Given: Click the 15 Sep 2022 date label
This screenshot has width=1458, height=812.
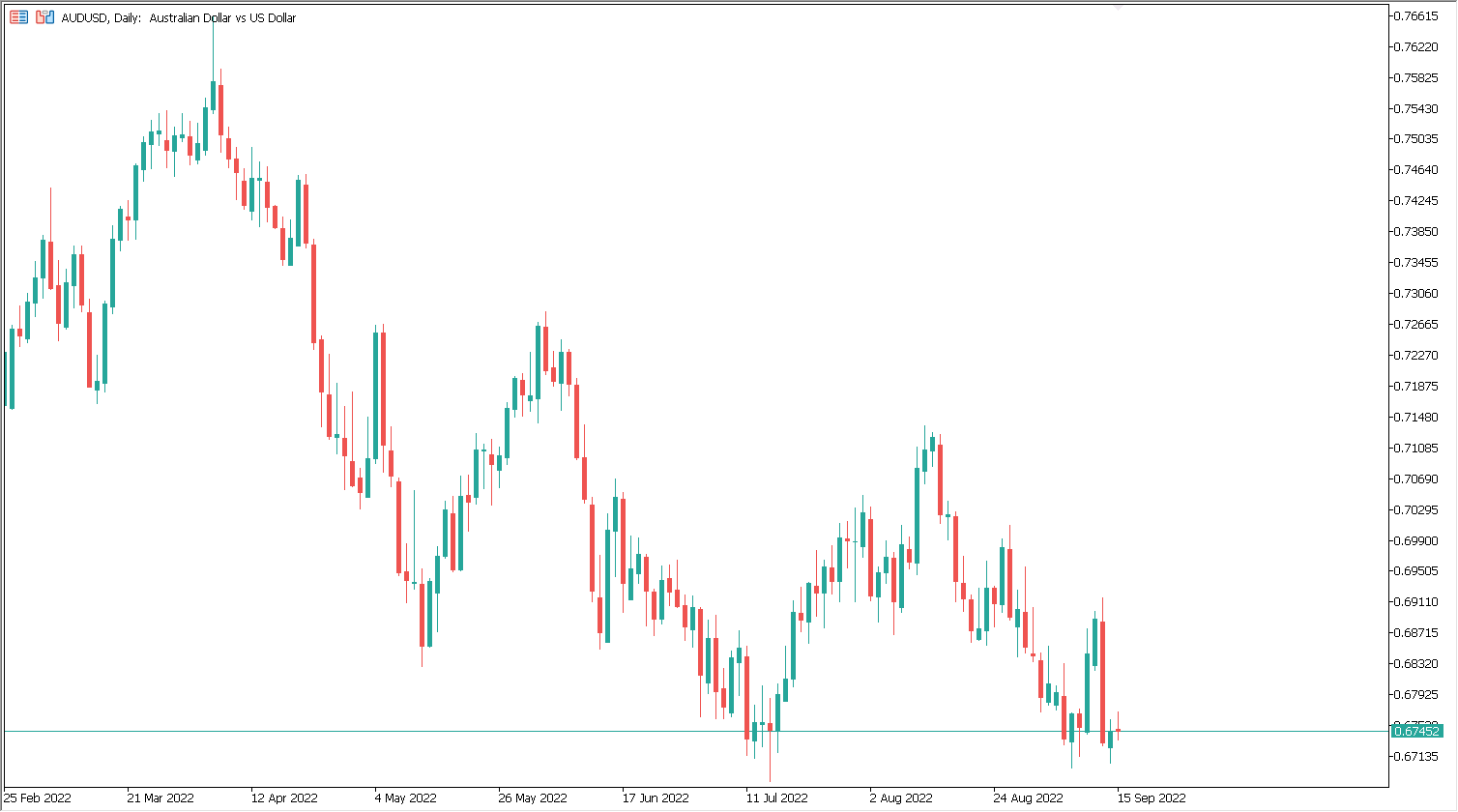Looking at the screenshot, I should (1152, 798).
